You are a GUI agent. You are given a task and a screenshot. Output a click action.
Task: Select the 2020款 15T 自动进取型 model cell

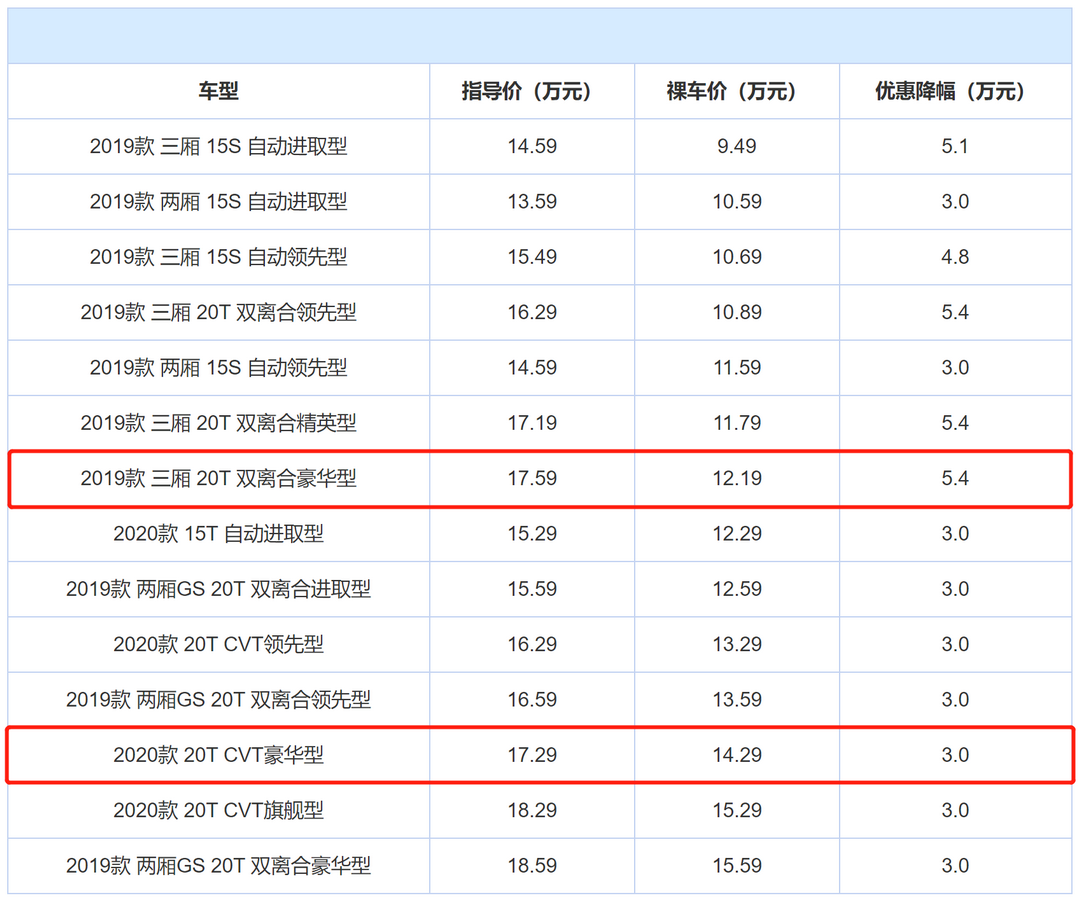(x=218, y=534)
